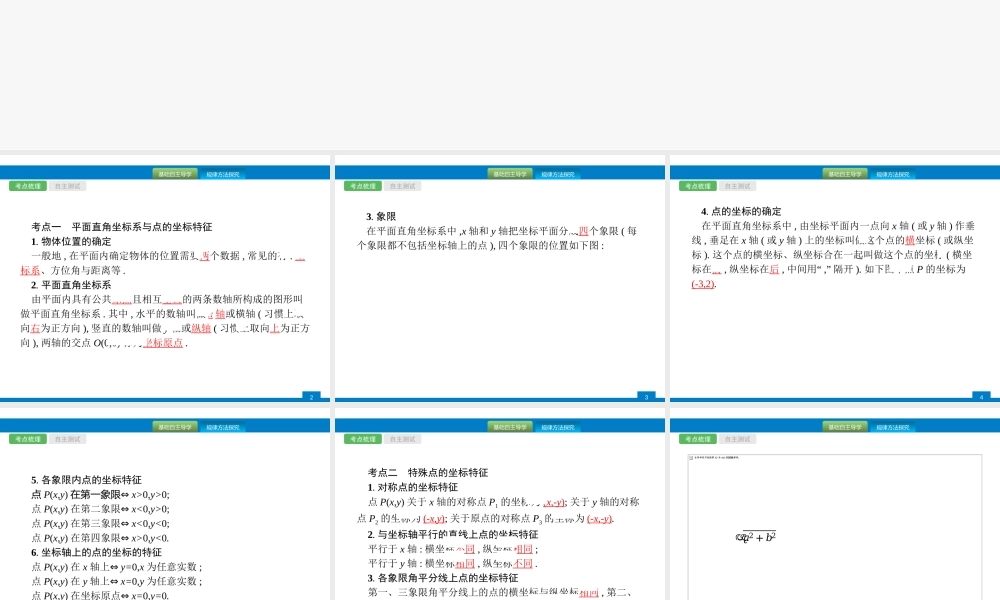Select 考点梳理 button on slide 2
Viewport: 1000px width, 600px height.
[x=28, y=186]
